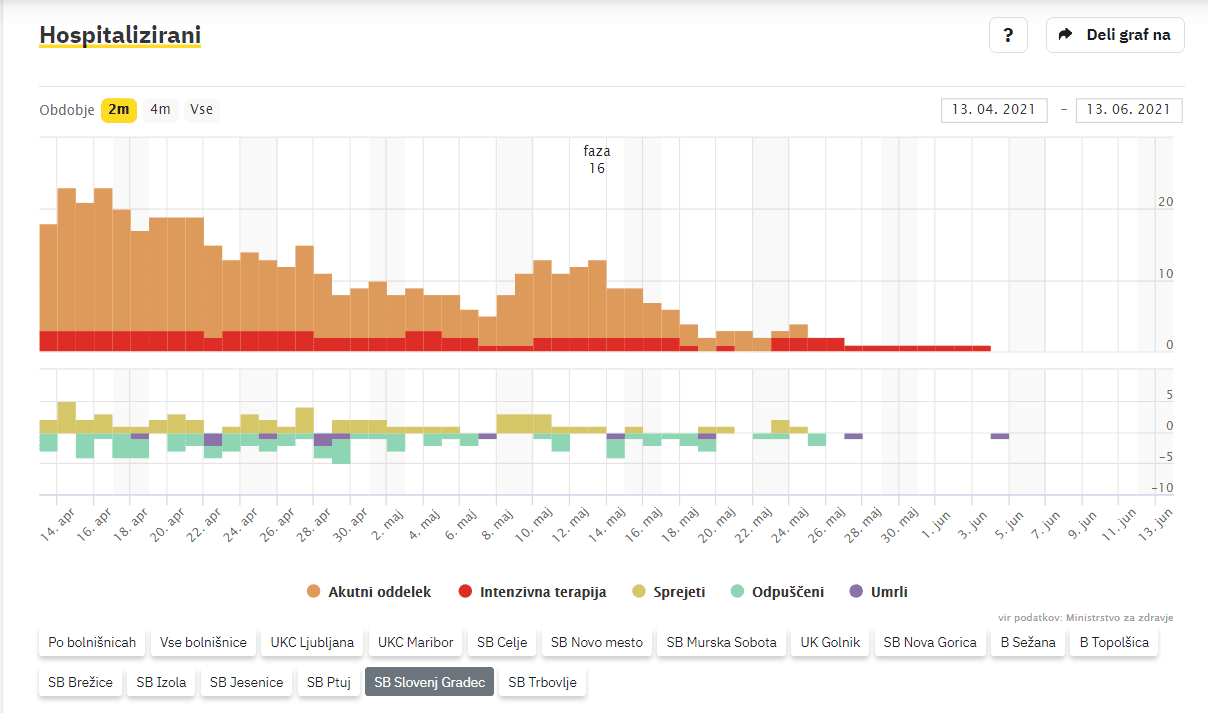This screenshot has width=1208, height=713.
Task: Click the faza 16 chart marker
Action: click(597, 160)
